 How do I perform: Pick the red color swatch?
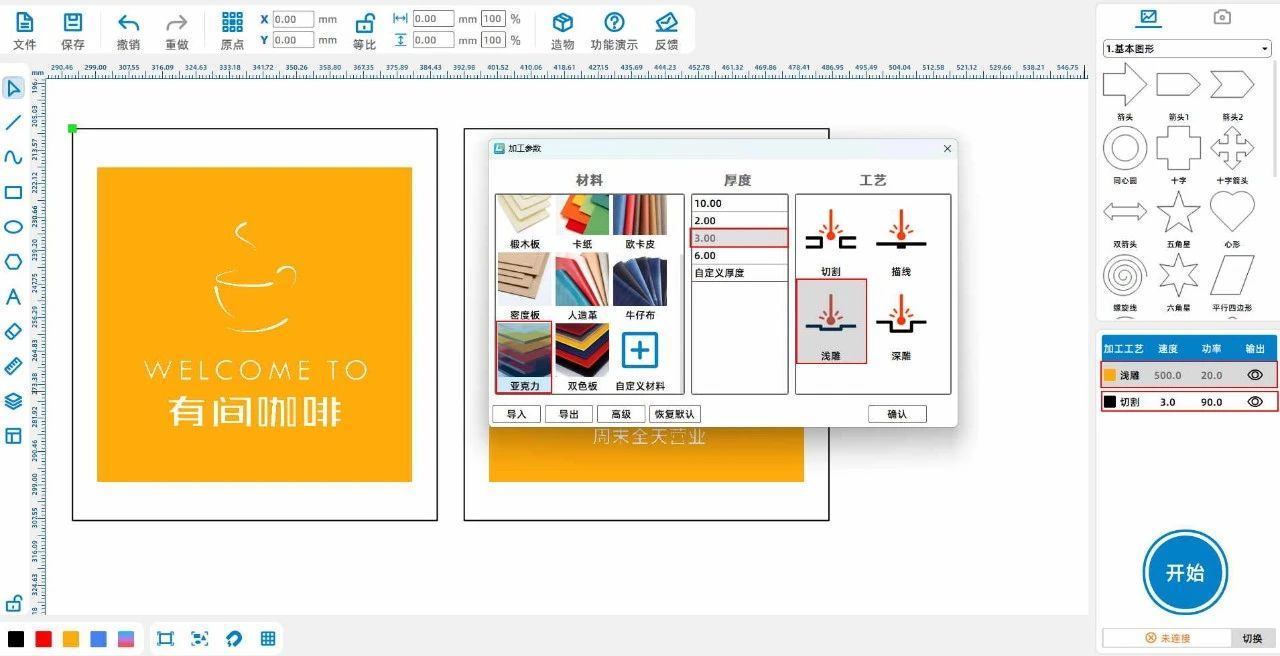pyautogui.click(x=43, y=639)
